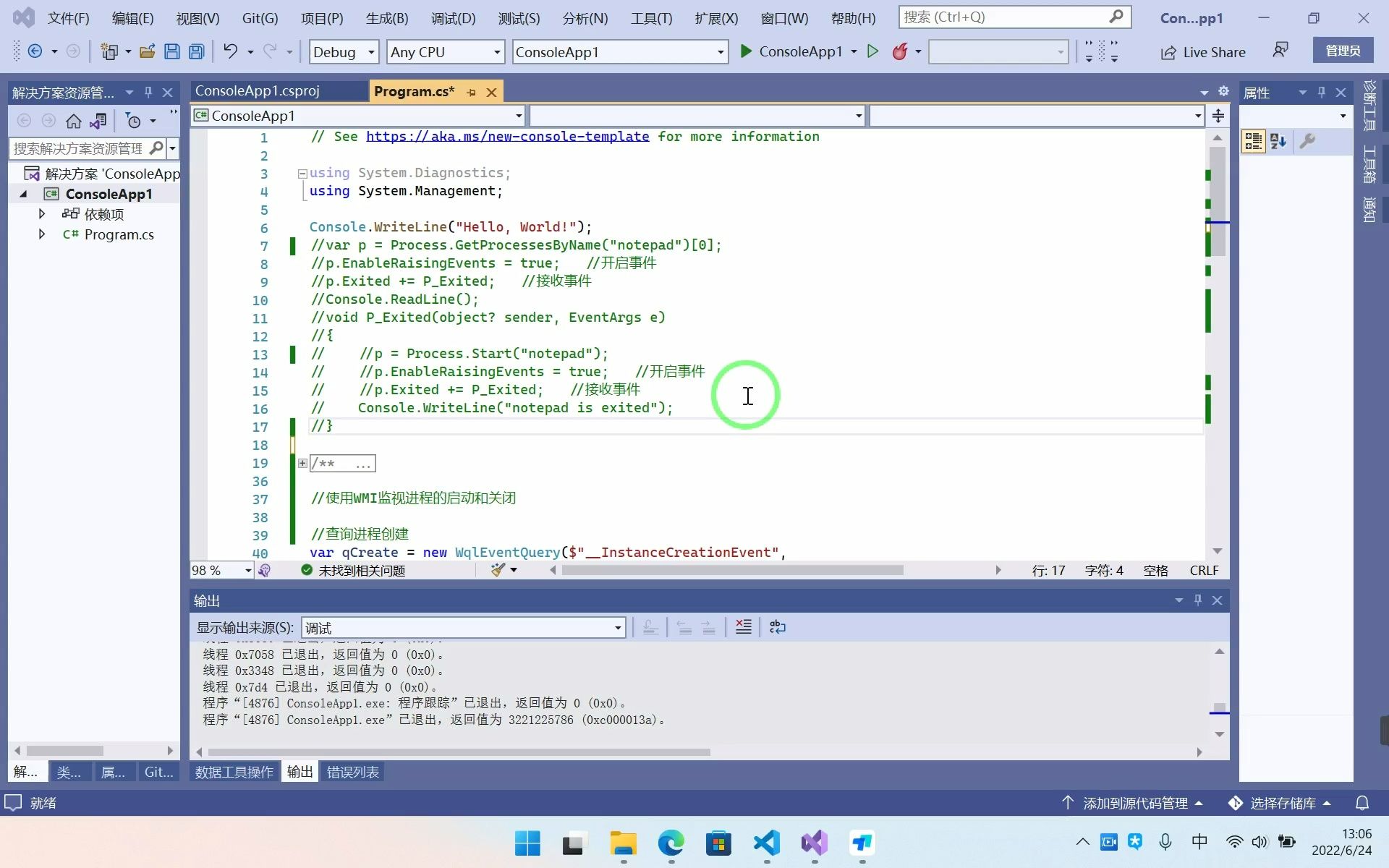The height and width of the screenshot is (868, 1389).
Task: Click the split editor icon
Action: tap(1218, 116)
